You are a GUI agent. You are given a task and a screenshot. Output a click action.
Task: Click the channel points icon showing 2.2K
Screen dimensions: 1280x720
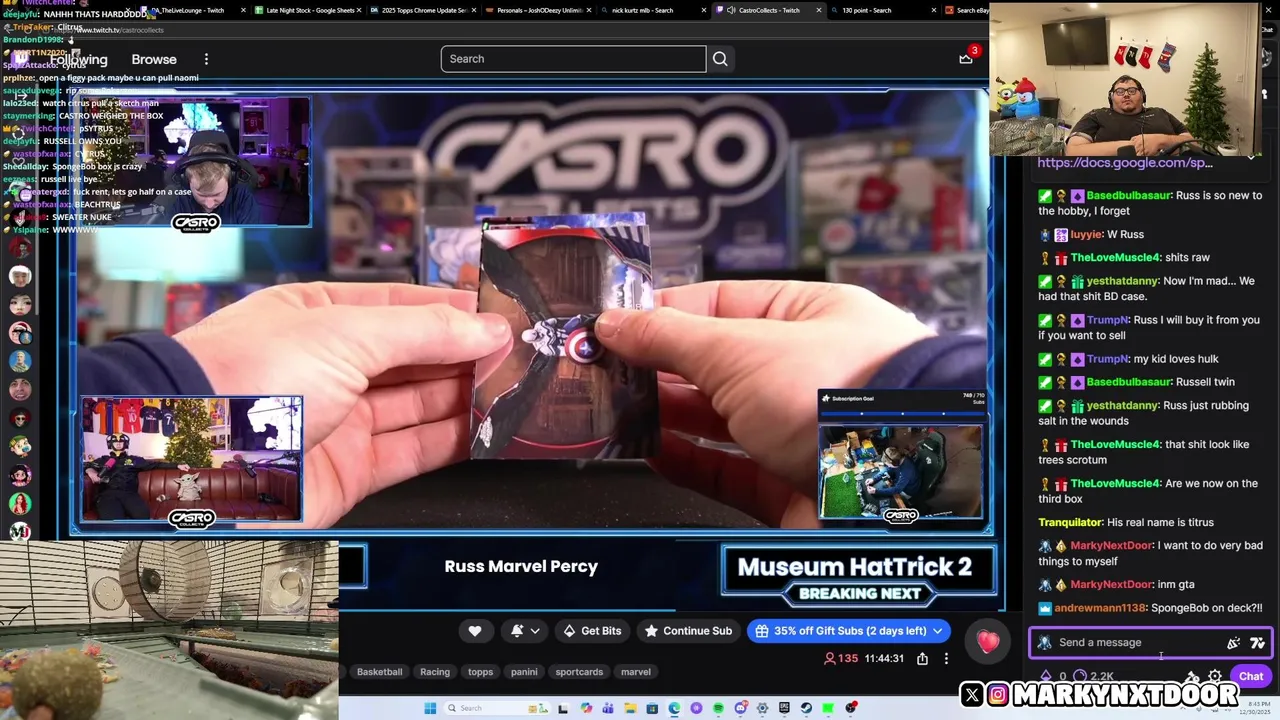click(x=1080, y=677)
